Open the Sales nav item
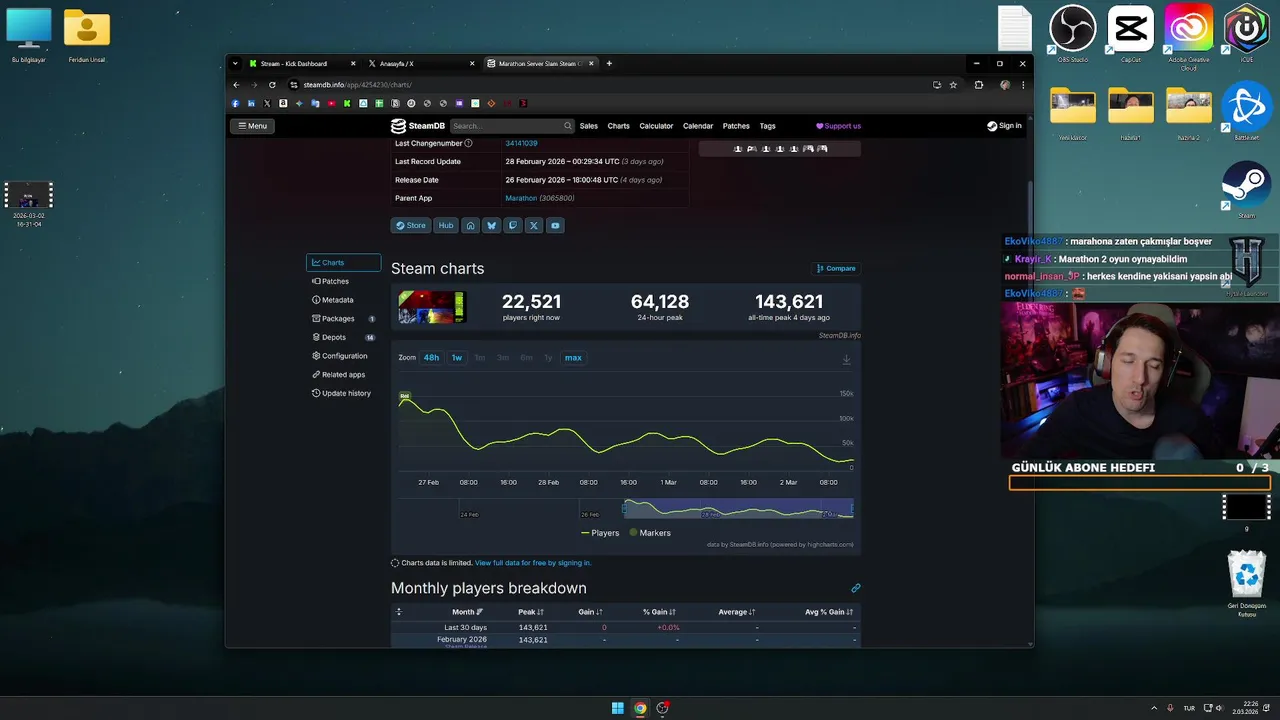 point(589,126)
